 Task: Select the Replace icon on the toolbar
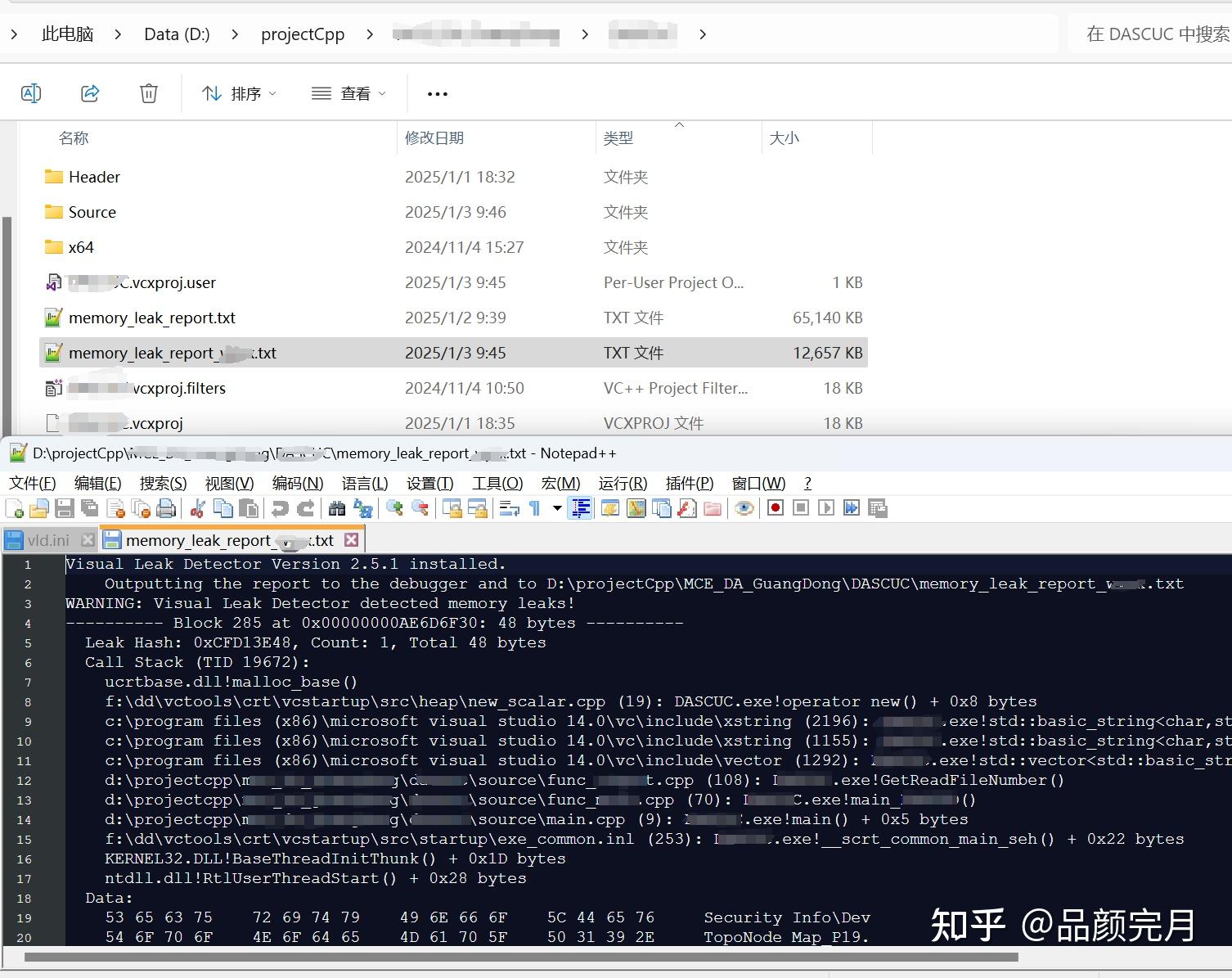pos(363,507)
